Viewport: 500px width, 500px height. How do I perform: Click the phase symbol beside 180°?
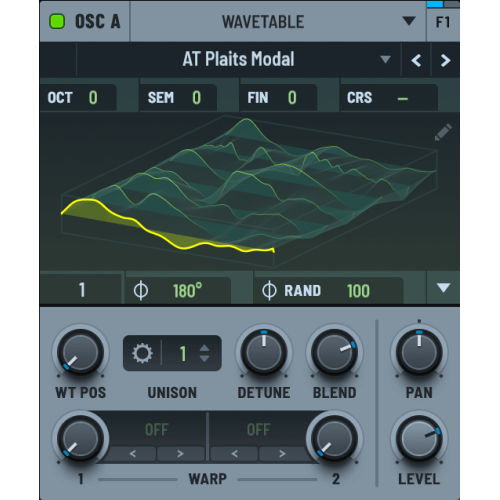click(141, 291)
